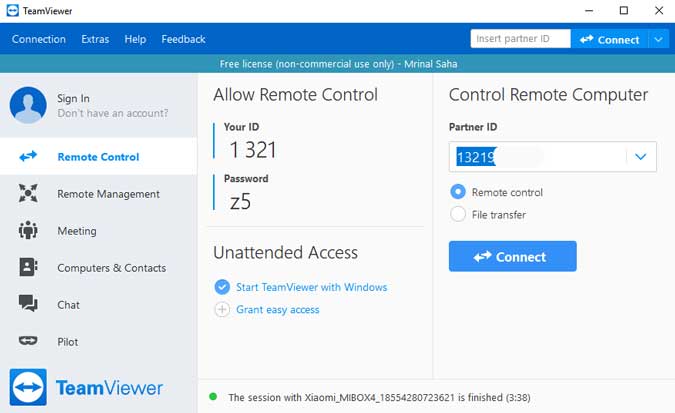Click the large blue Connect button
This screenshot has width=675, height=413.
512,256
